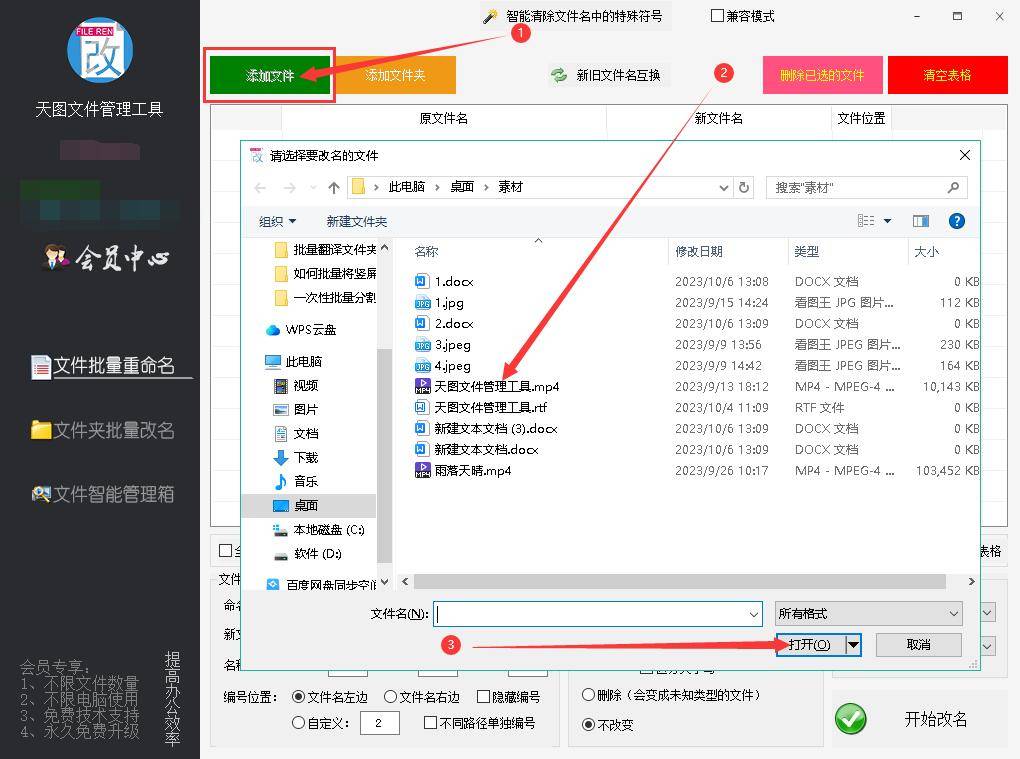Expand address bar path history dropdown
This screenshot has width=1020, height=759.
click(723, 188)
